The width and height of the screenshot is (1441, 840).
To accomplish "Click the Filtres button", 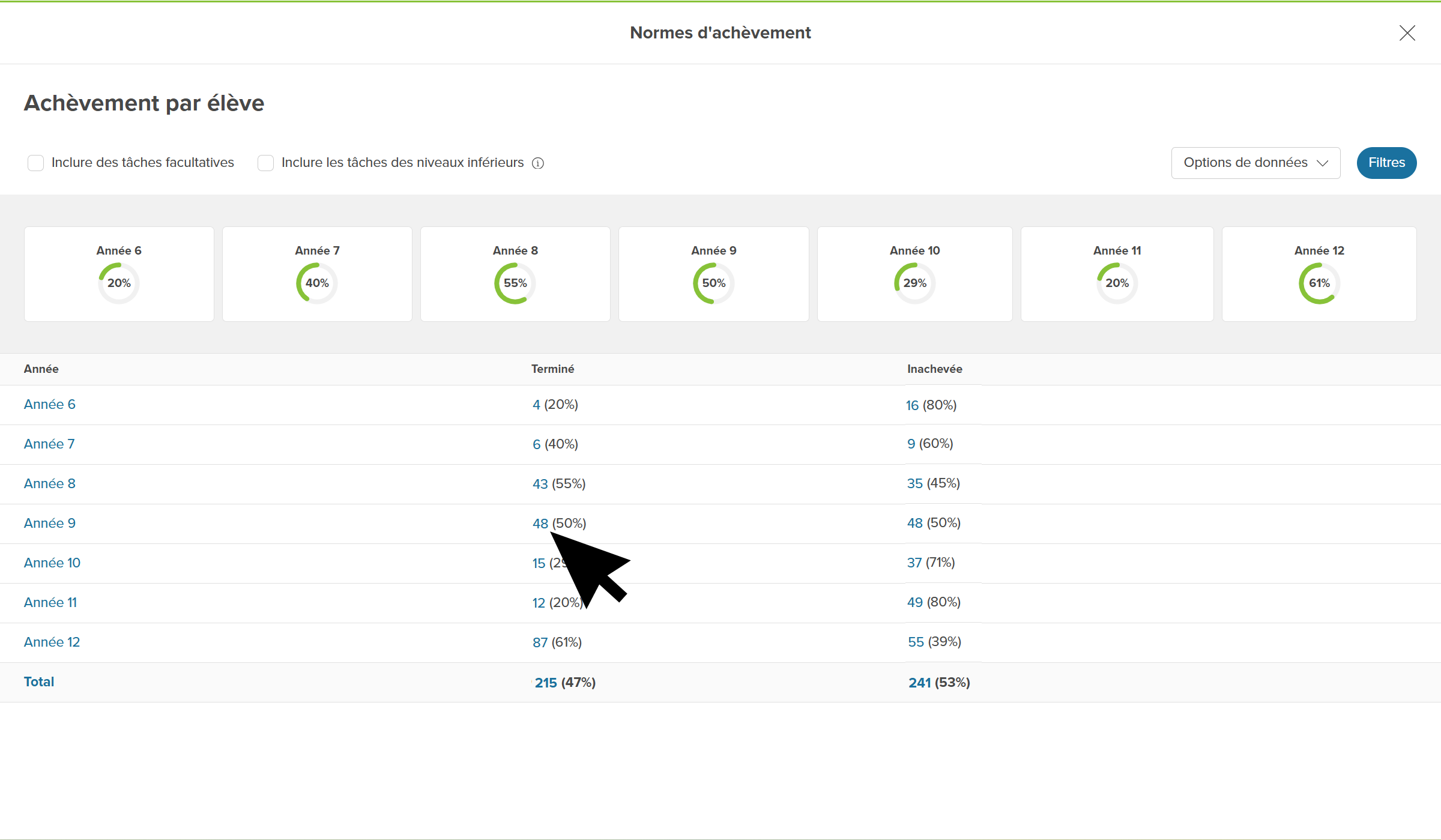I will click(x=1386, y=163).
